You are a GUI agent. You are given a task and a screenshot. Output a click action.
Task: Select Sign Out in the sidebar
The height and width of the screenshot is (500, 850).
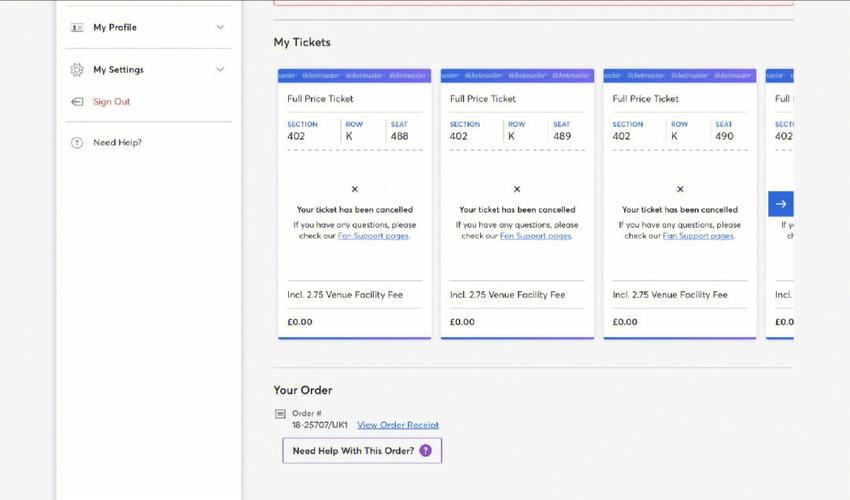pos(111,101)
